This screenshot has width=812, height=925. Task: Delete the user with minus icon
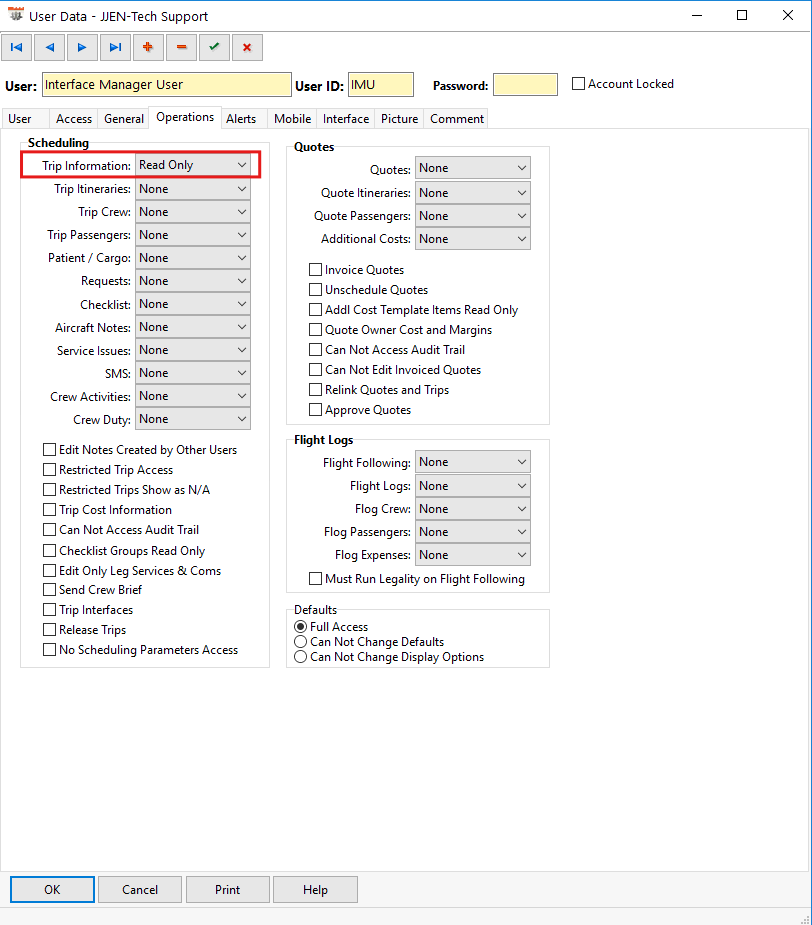click(181, 47)
